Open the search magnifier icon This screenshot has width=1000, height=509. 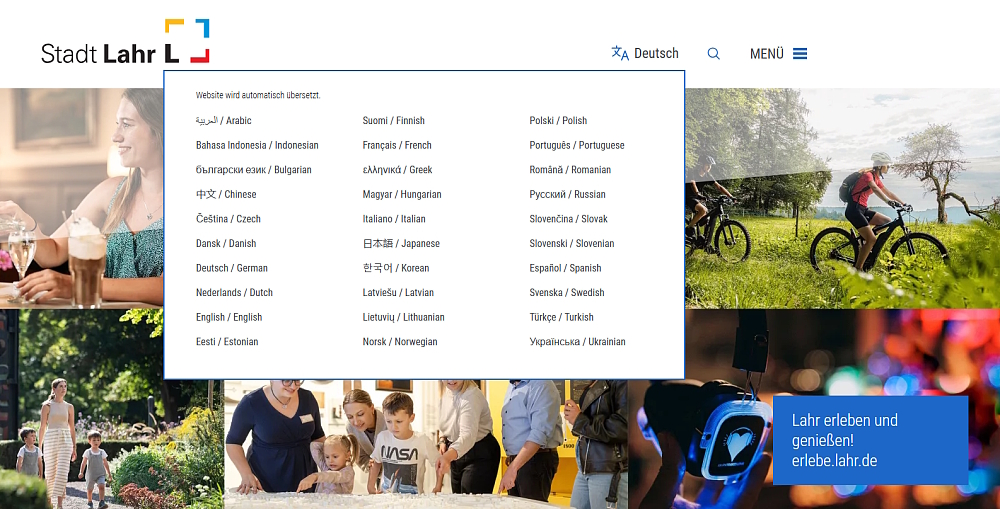(713, 54)
